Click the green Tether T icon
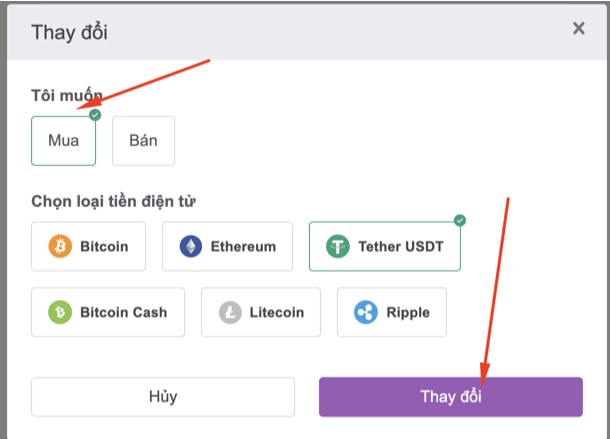 [x=338, y=246]
